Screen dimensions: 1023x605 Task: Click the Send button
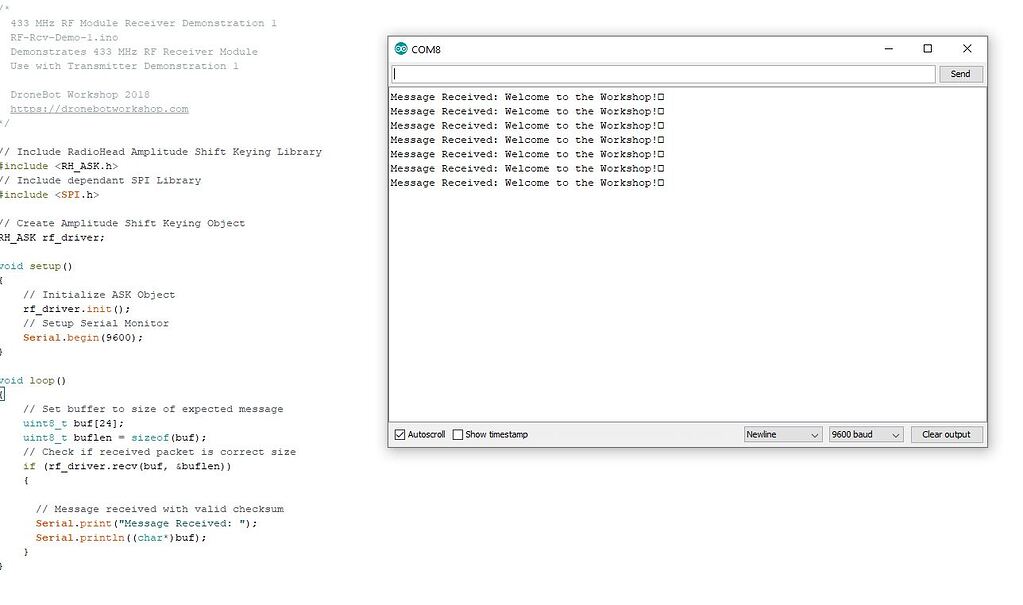[959, 74]
